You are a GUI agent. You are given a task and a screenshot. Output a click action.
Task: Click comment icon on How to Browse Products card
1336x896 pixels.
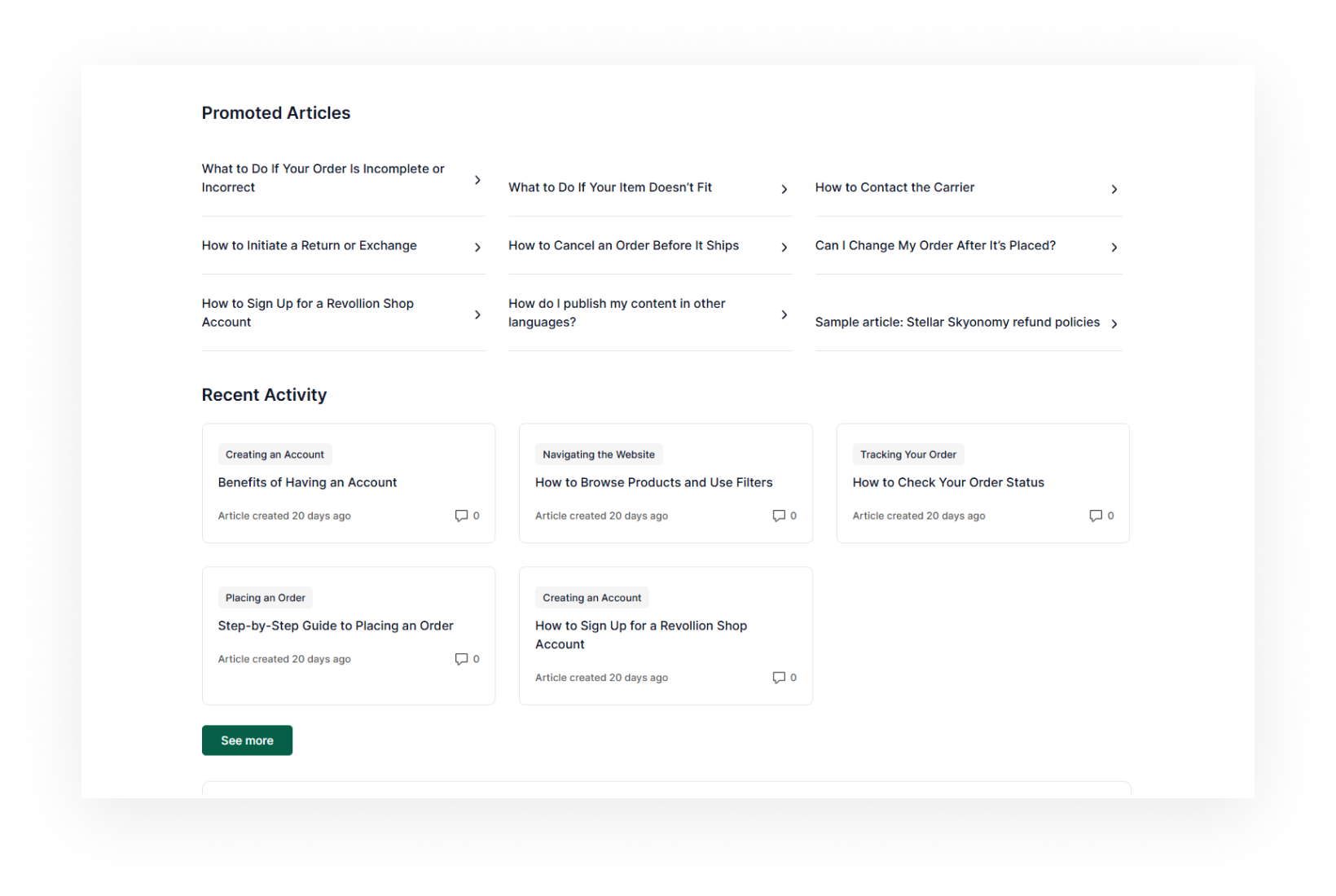click(x=778, y=516)
